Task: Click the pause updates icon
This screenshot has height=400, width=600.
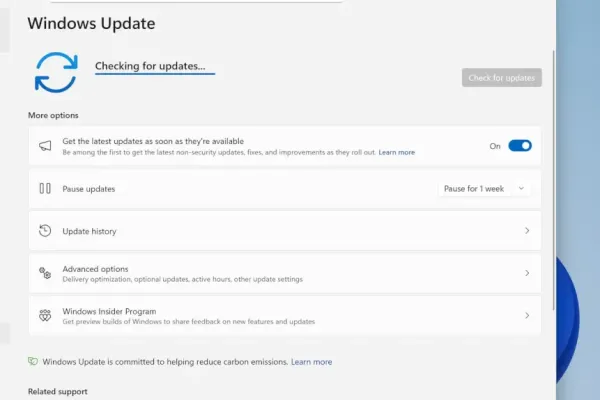Action: (45, 188)
